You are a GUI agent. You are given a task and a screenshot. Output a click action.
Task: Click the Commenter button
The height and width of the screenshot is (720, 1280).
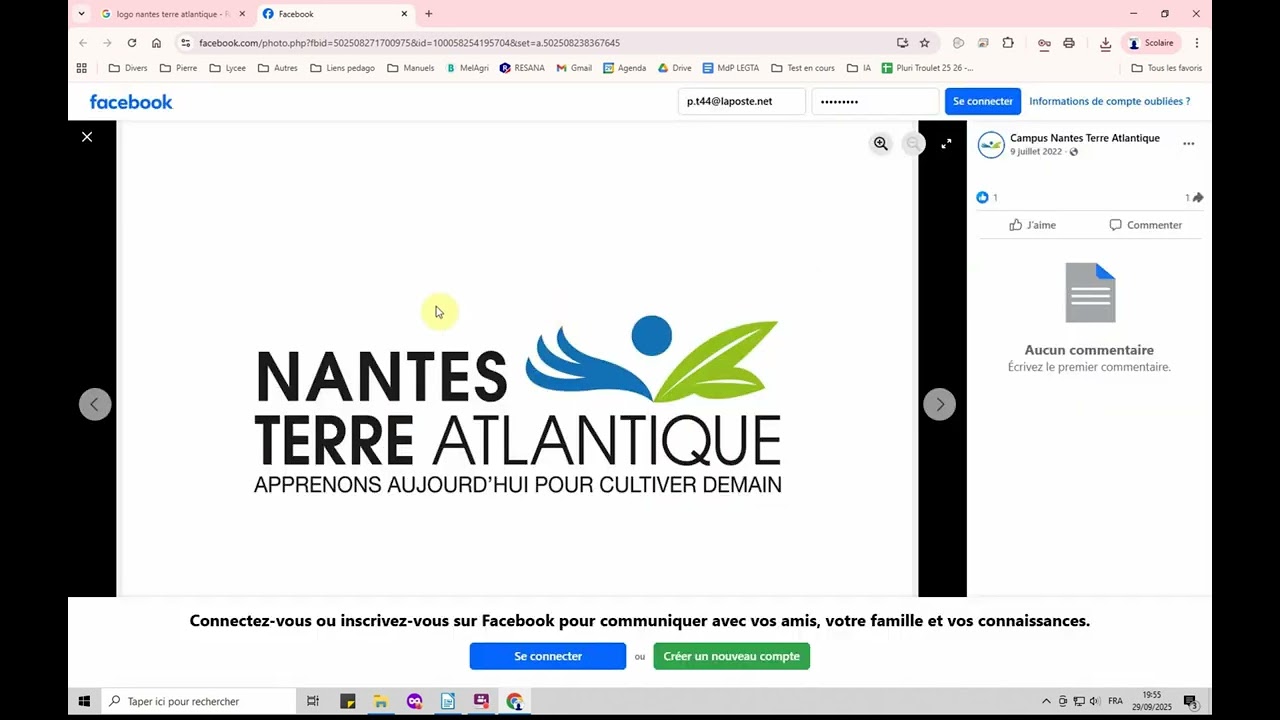[1146, 225]
